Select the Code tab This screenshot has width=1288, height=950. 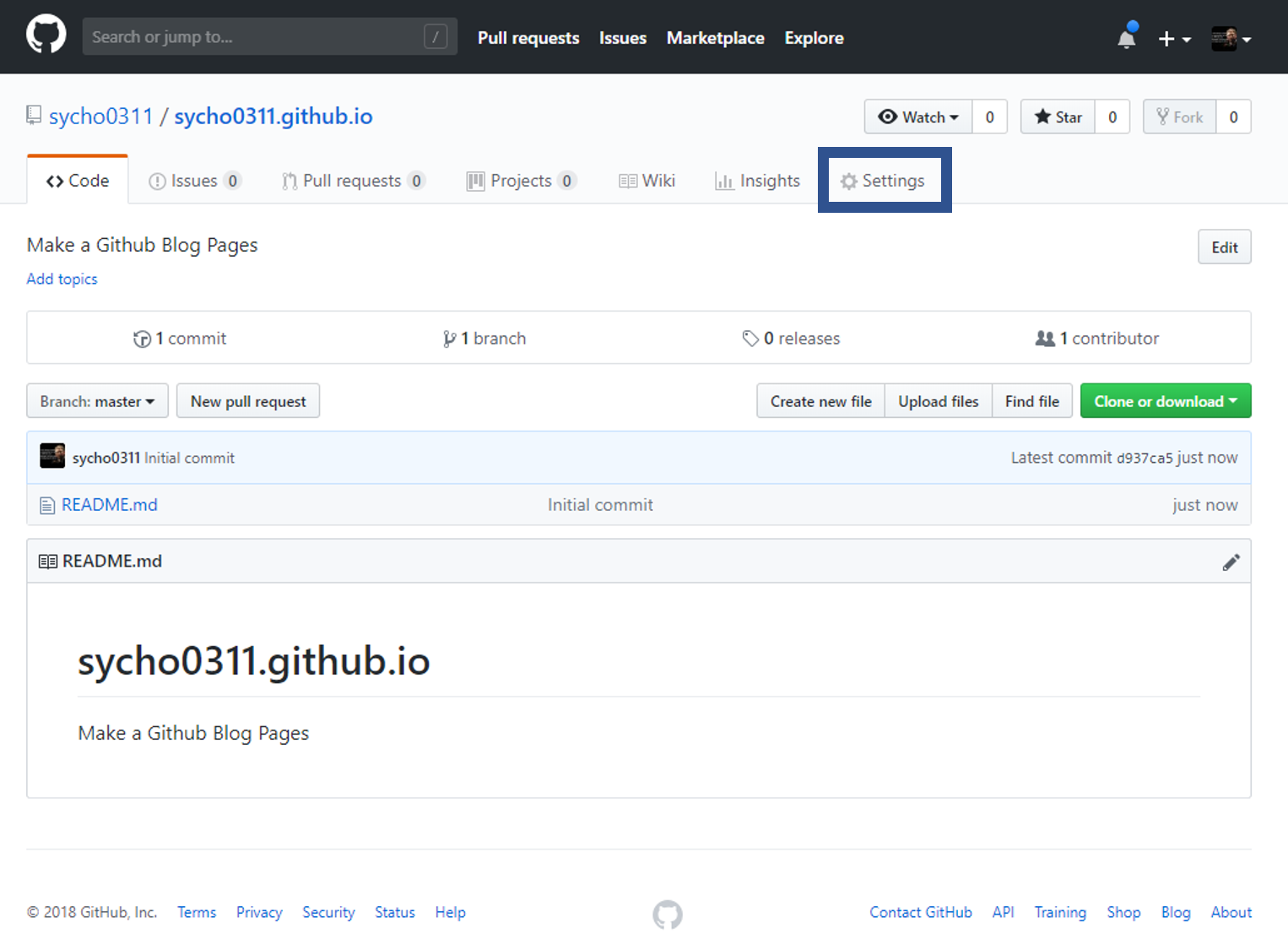(x=78, y=181)
